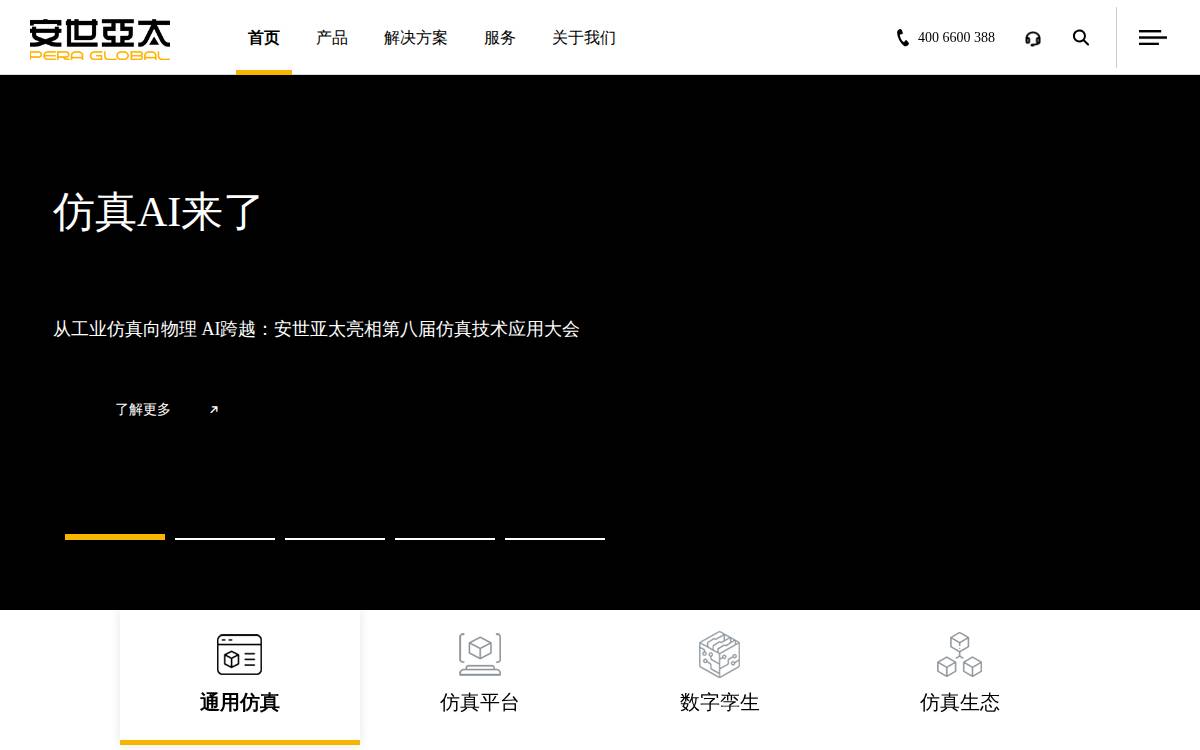Select the first carousel slide indicator
This screenshot has width=1200, height=750.
[115, 537]
